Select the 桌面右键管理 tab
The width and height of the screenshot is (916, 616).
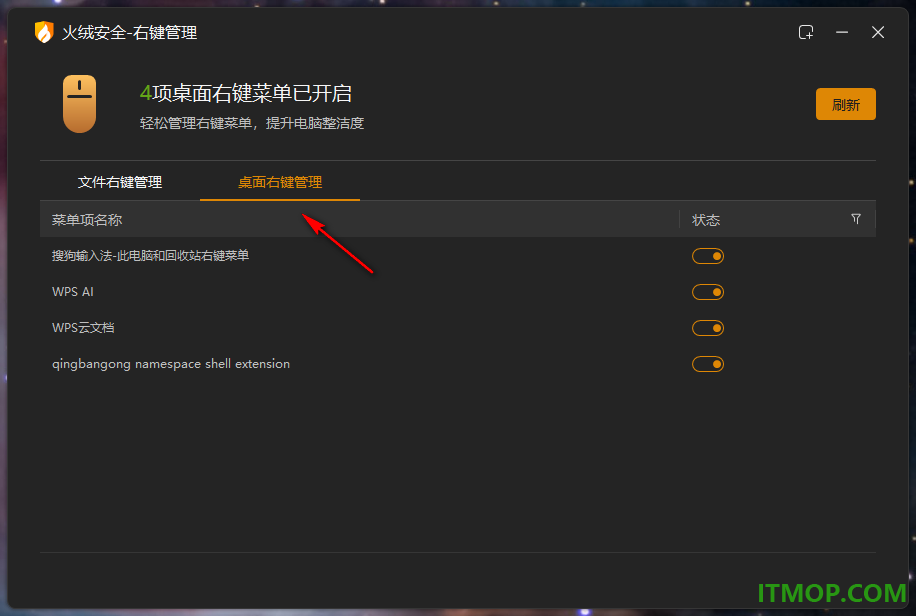click(280, 182)
